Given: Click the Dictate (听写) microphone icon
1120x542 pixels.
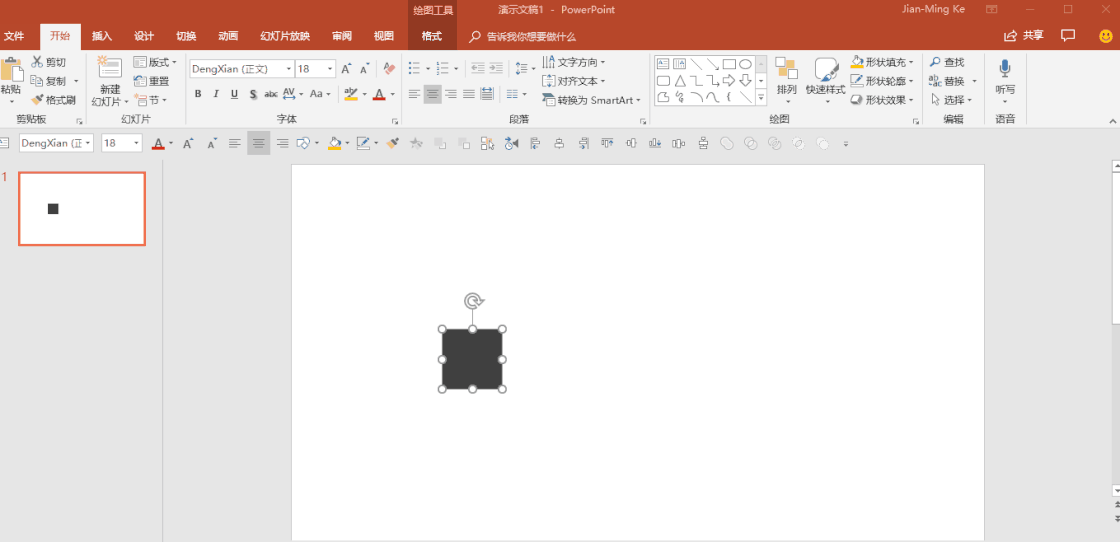Looking at the screenshot, I should 1005,69.
